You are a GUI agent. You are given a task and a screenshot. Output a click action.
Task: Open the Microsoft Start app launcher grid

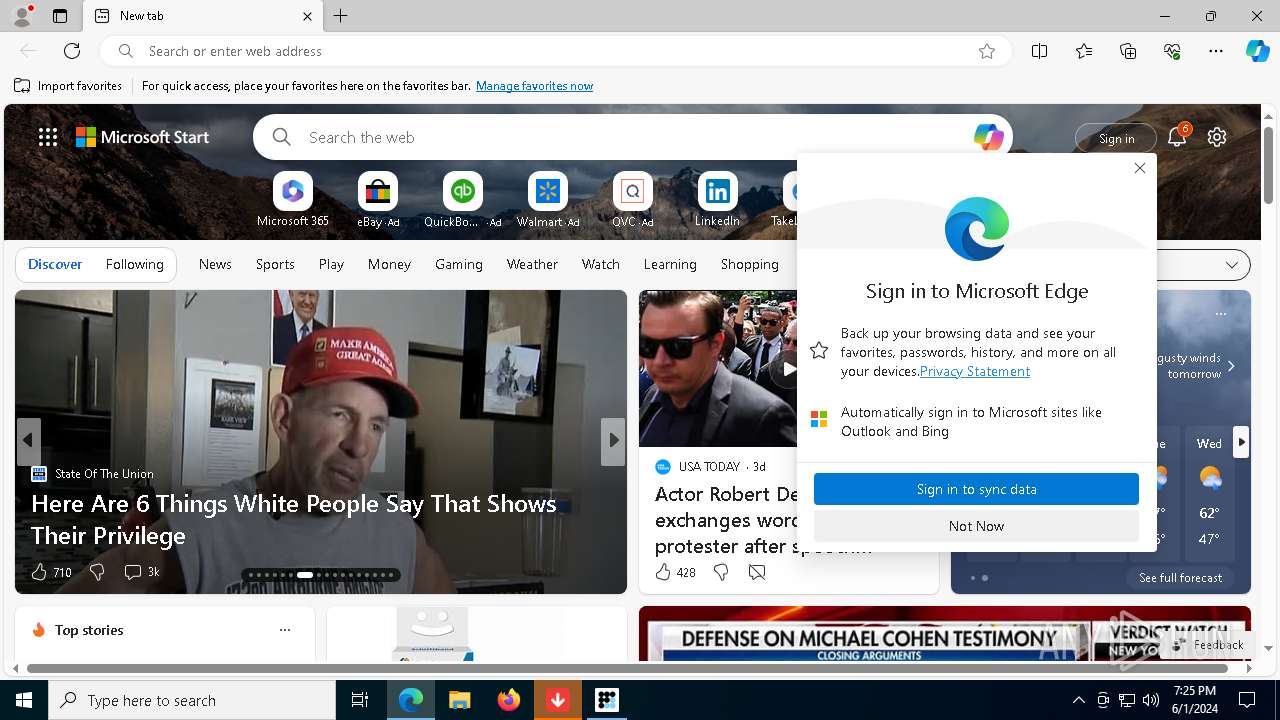(x=47, y=137)
